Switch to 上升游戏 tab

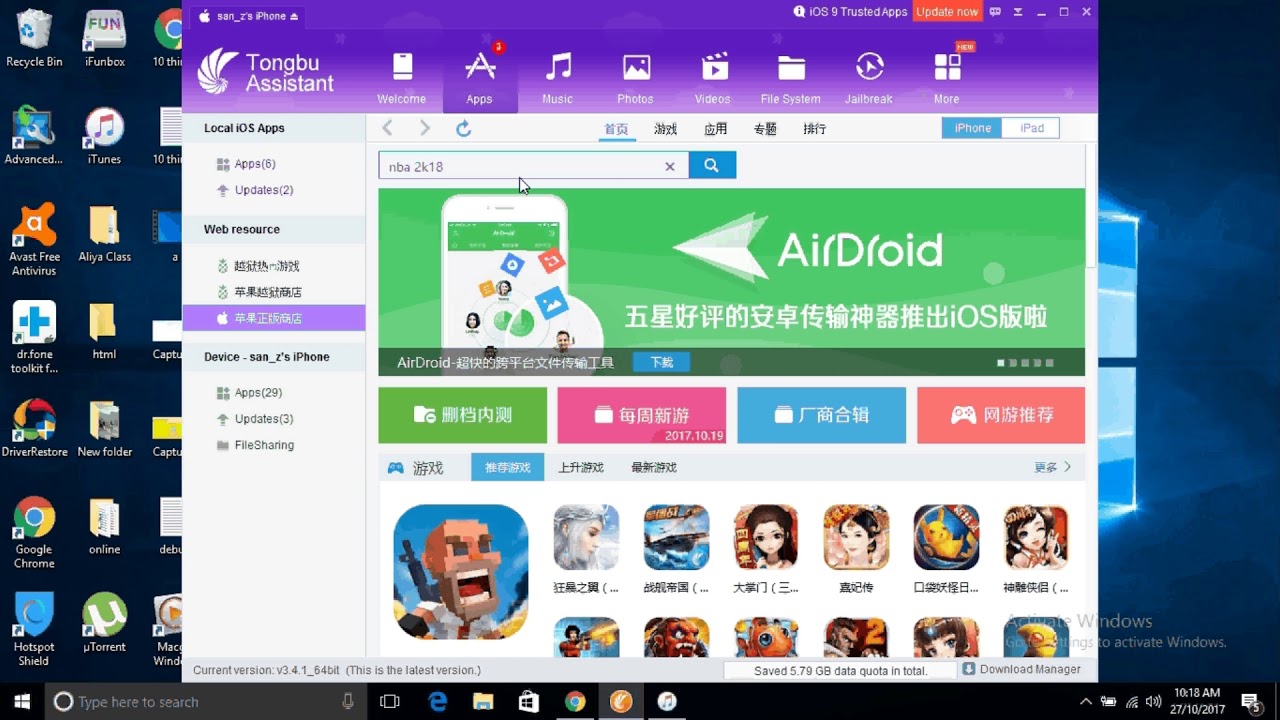coord(581,467)
